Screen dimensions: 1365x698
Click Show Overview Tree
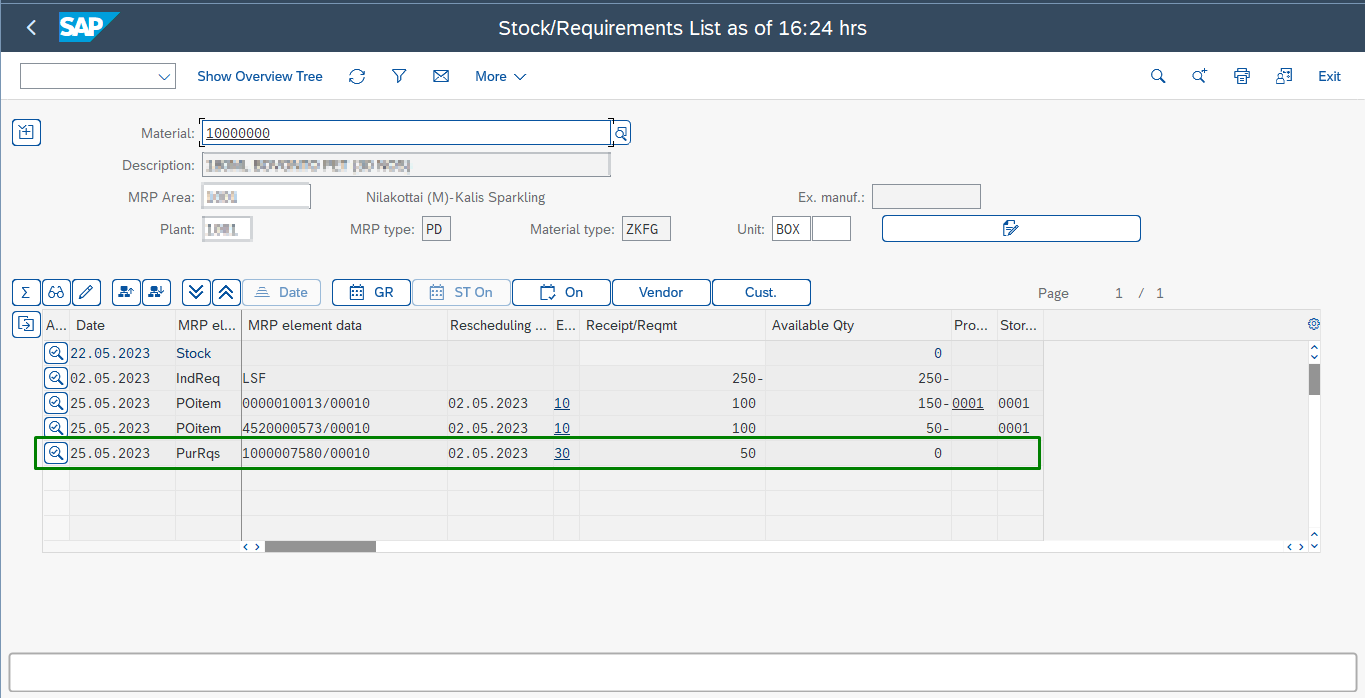click(x=260, y=76)
